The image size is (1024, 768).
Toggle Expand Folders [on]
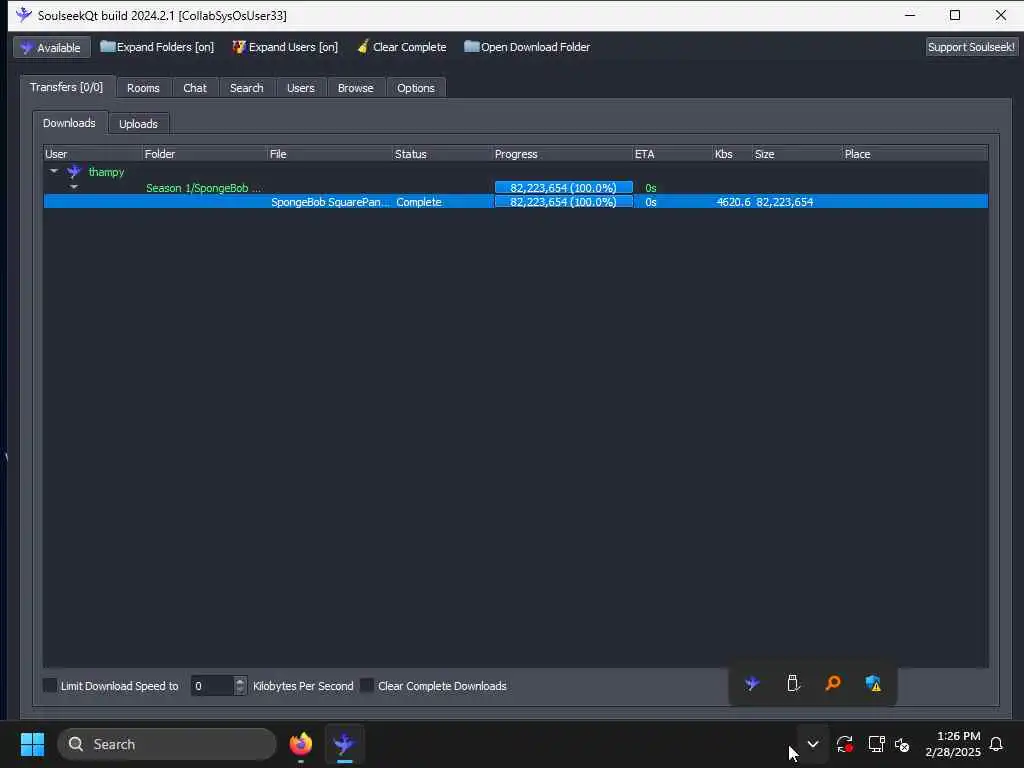click(157, 47)
